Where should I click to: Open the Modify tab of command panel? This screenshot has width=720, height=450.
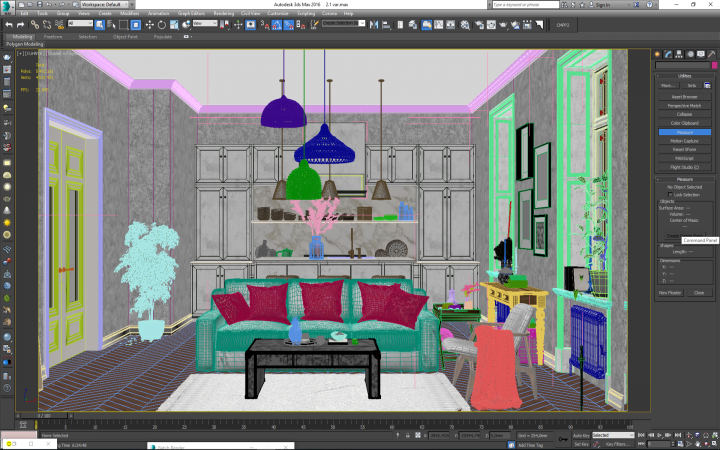pyautogui.click(x=668, y=54)
